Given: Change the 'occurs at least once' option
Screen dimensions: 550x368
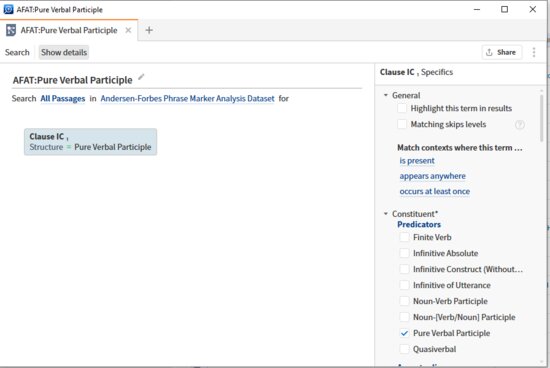Looking at the screenshot, I should 435,192.
